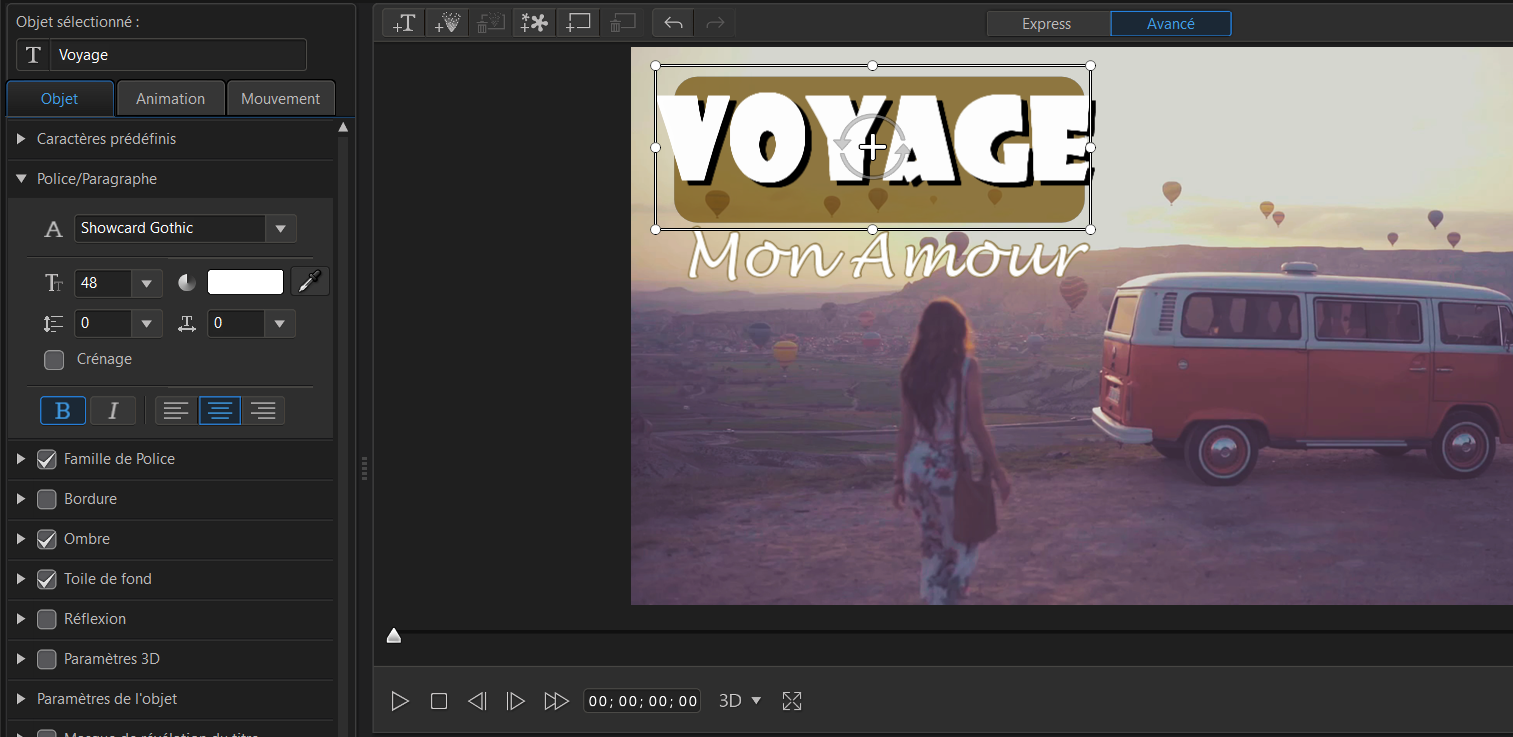Align text to the left
Image resolution: width=1513 pixels, height=737 pixels.
[x=176, y=410]
